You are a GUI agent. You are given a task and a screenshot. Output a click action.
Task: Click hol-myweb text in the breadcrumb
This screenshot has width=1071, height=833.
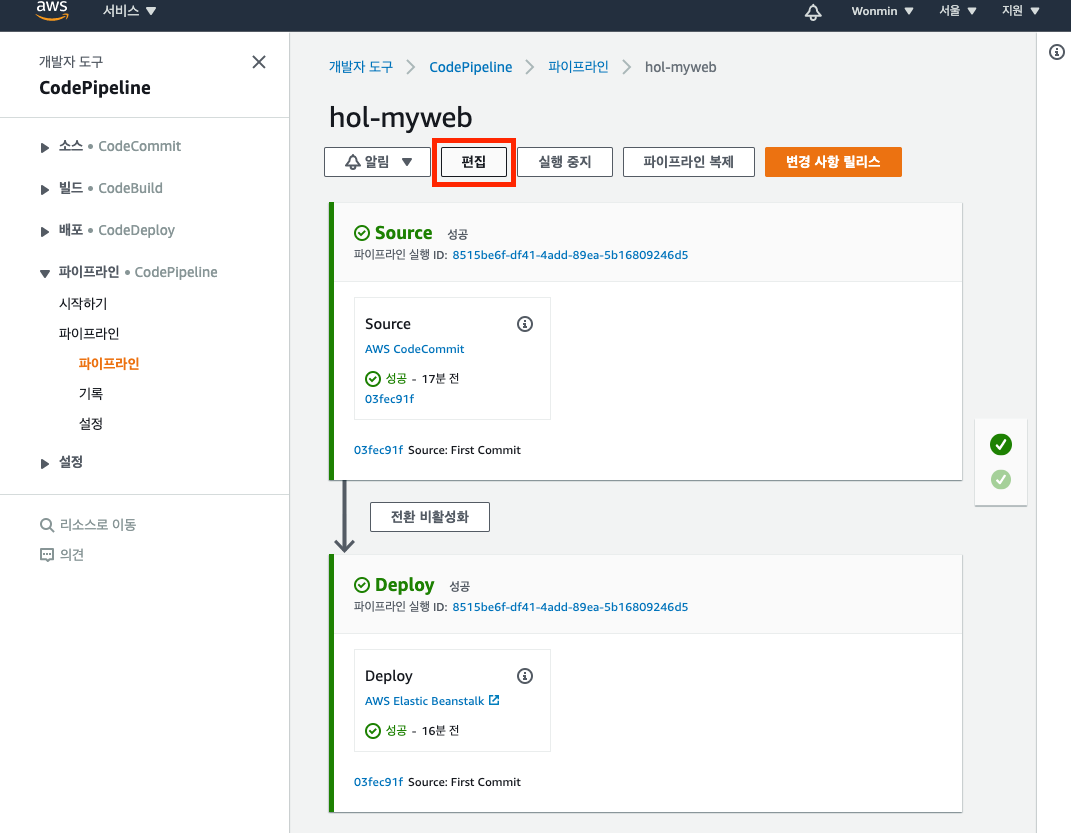(680, 67)
